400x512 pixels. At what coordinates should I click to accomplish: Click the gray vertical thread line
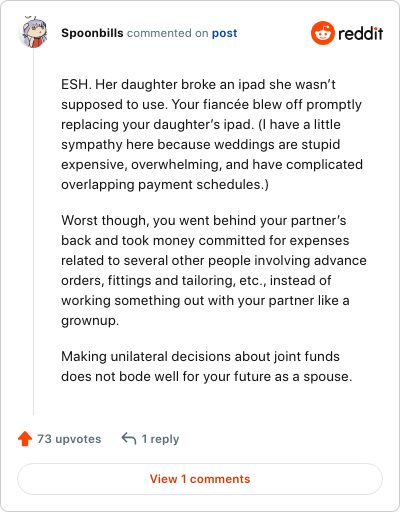[33, 232]
